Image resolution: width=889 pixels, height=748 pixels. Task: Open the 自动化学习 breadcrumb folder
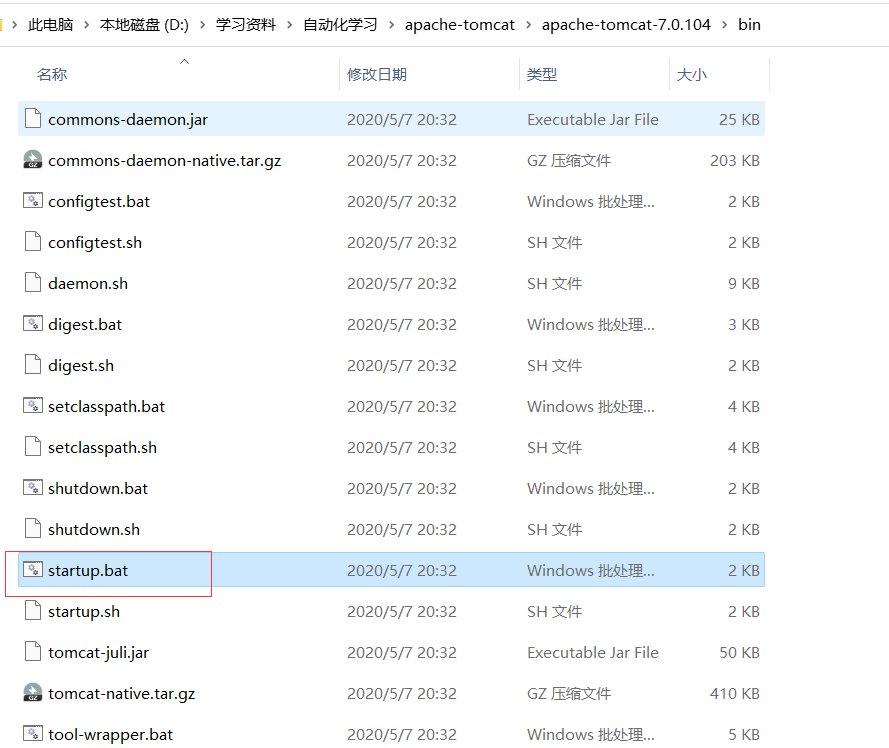340,24
